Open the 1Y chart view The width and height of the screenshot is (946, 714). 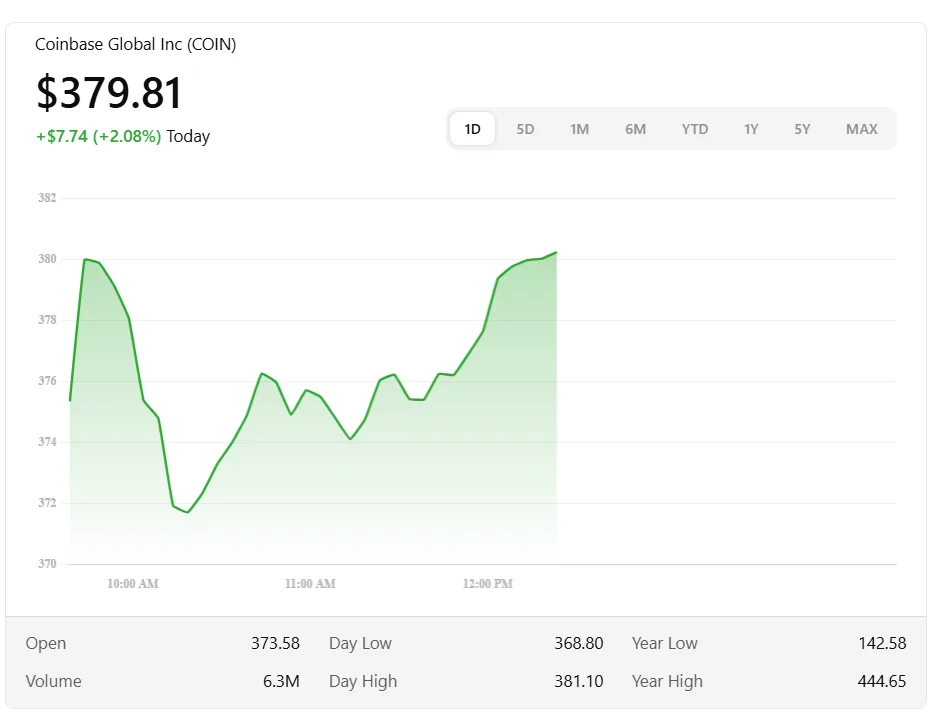(751, 129)
